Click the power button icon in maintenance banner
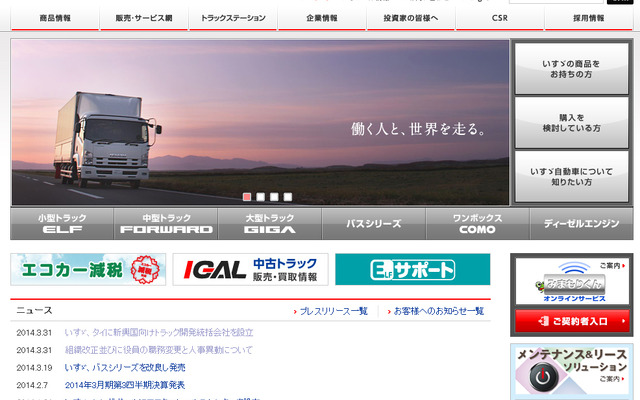Image resolution: width=640 pixels, height=400 pixels. tap(543, 376)
